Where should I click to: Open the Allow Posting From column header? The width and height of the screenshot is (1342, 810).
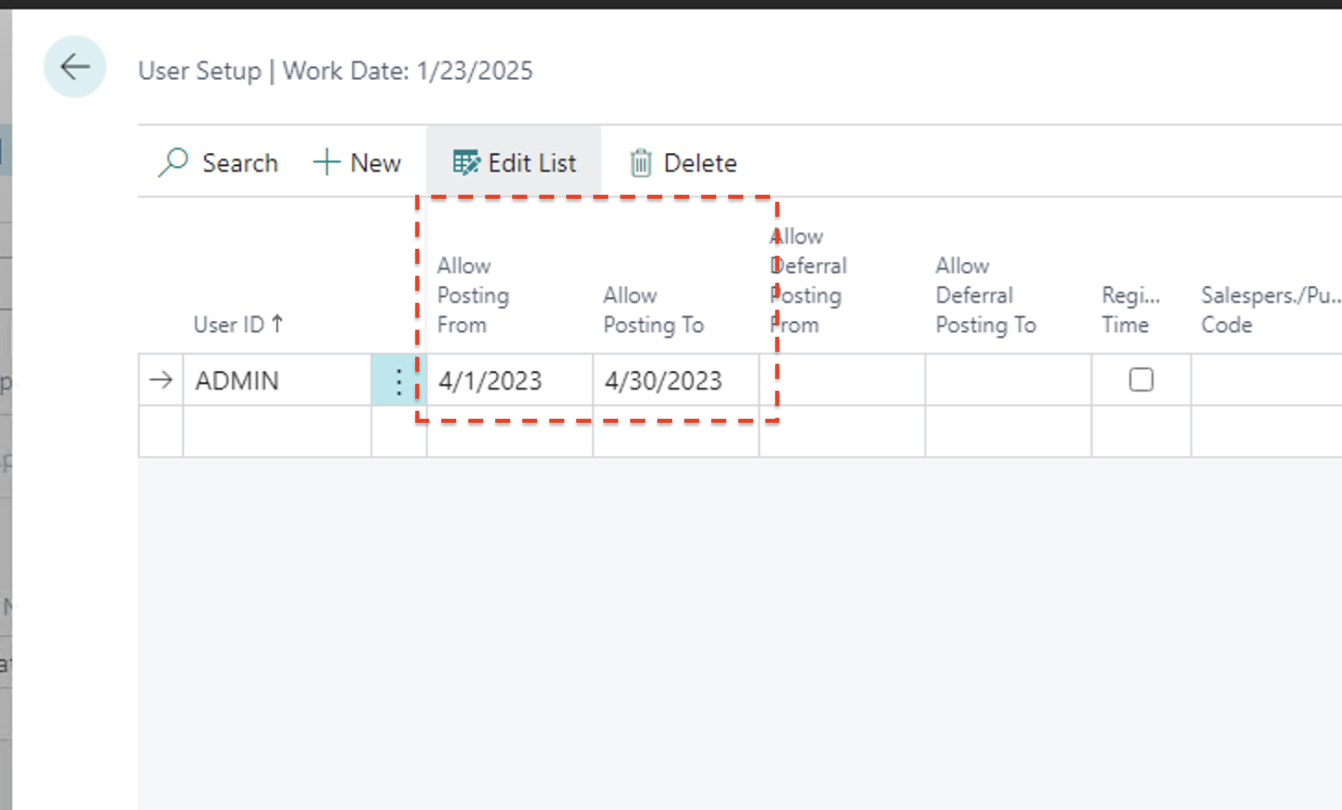[x=473, y=296]
